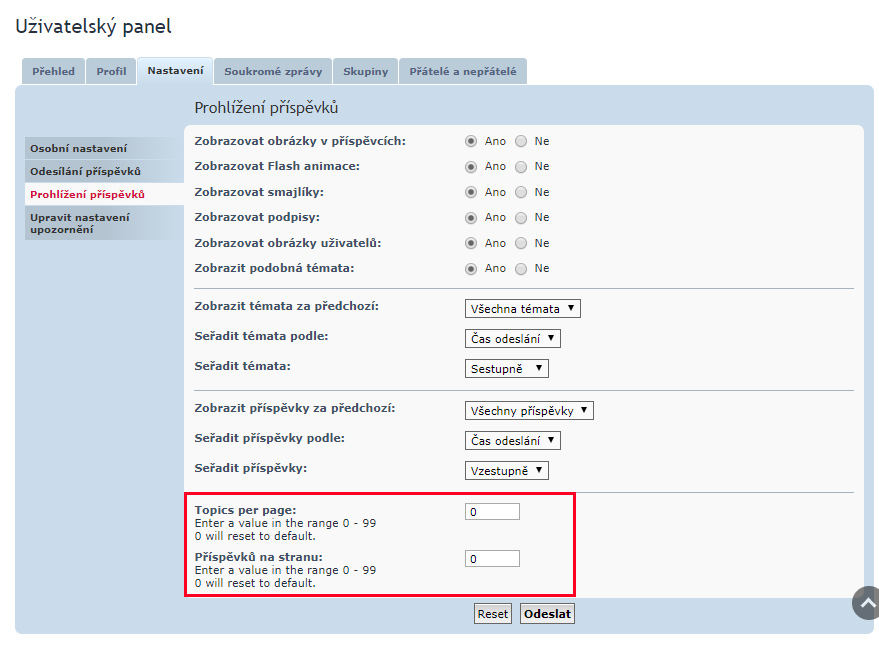Open the Přátelé a nepřátelé tab
Image resolution: width=879 pixels, height=659 pixels.
(462, 71)
